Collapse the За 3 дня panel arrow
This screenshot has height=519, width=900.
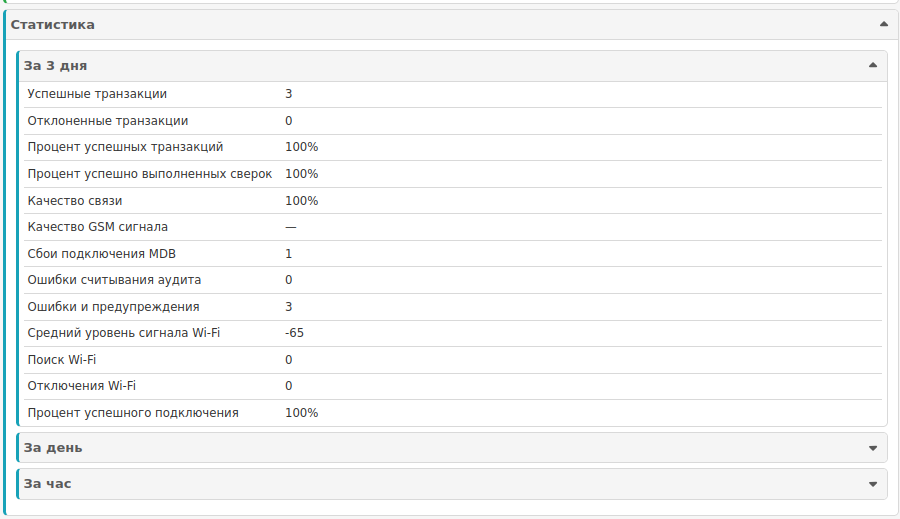(x=873, y=65)
